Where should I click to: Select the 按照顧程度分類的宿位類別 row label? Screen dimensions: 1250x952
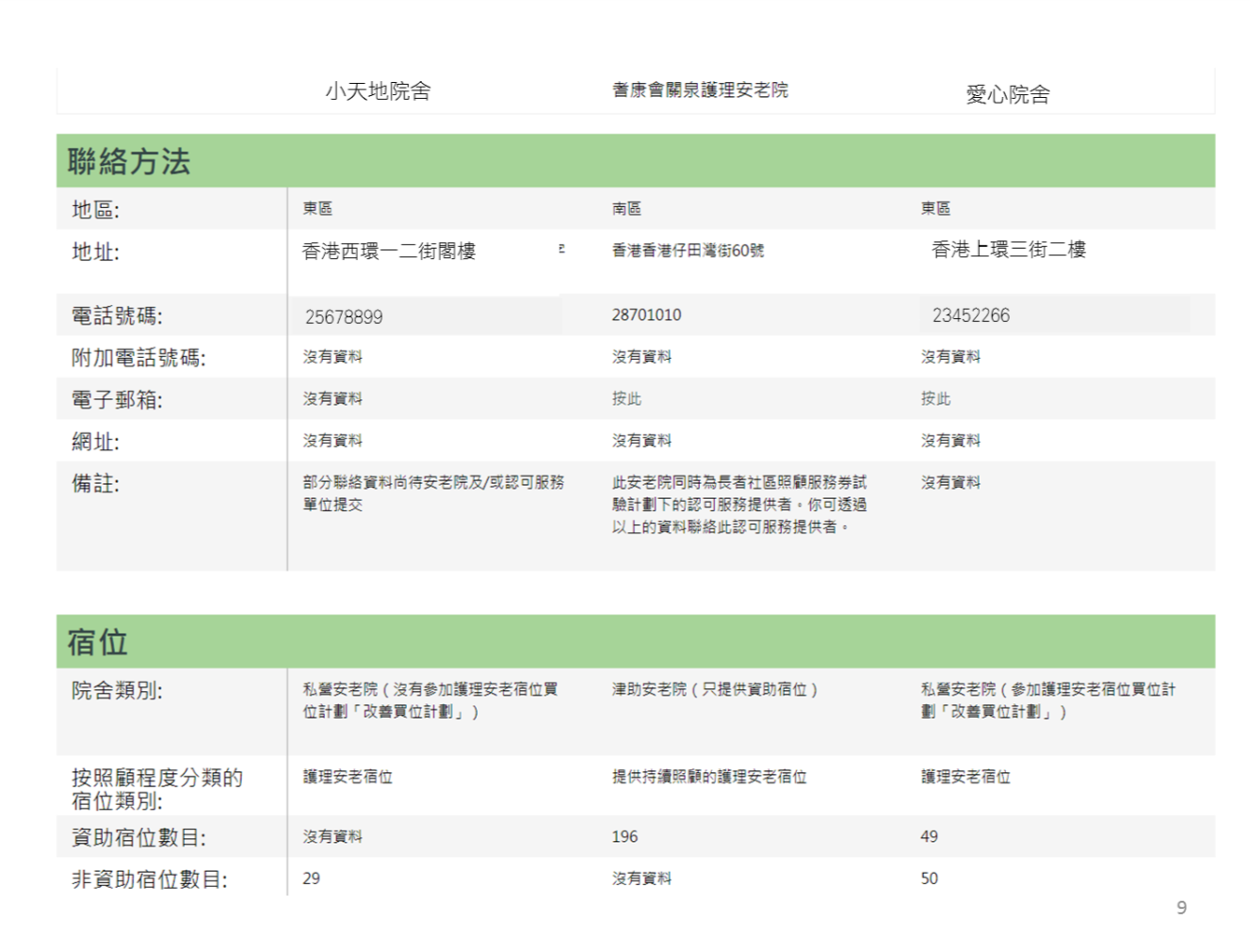point(157,789)
